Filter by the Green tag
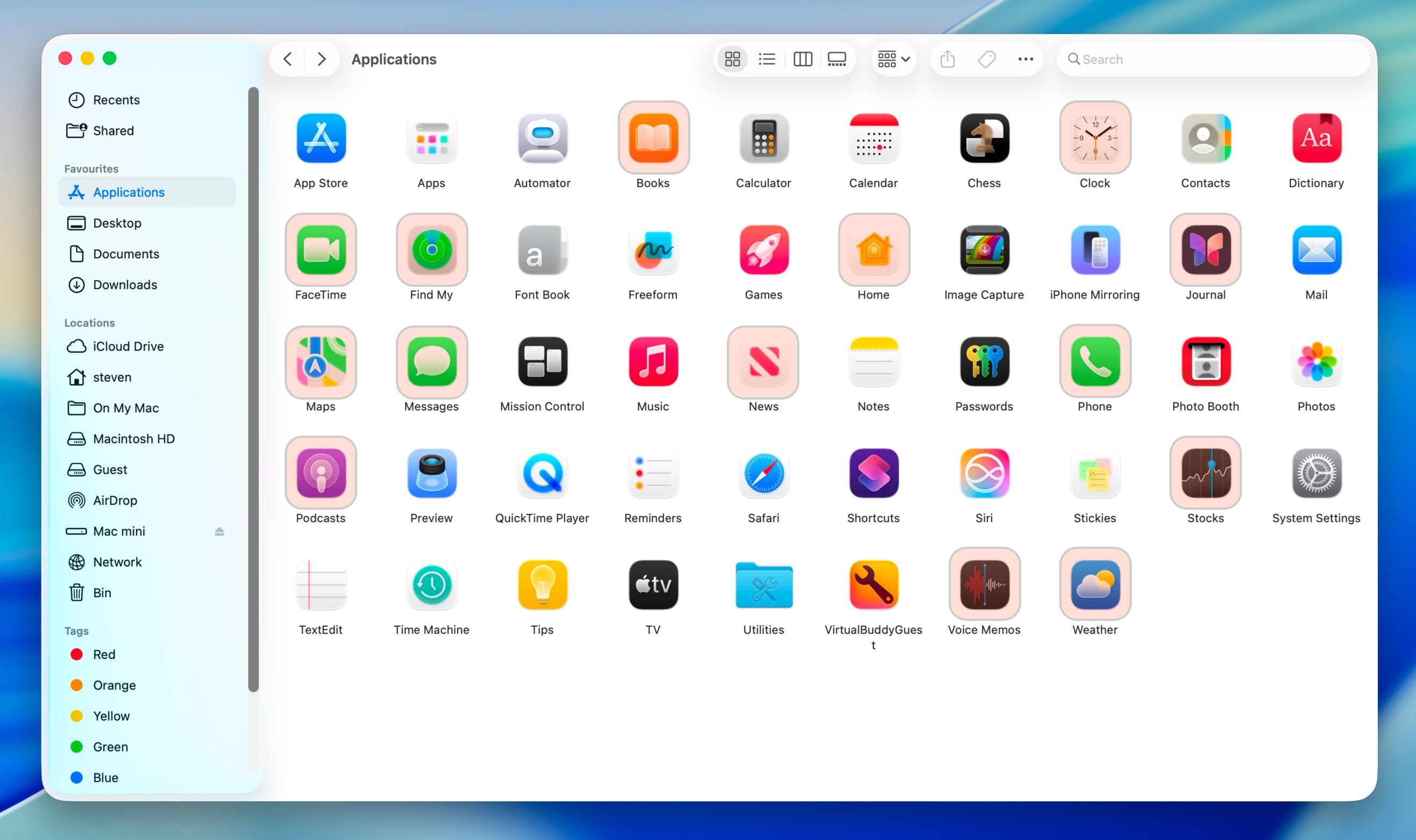The image size is (1416, 840). (x=147, y=747)
